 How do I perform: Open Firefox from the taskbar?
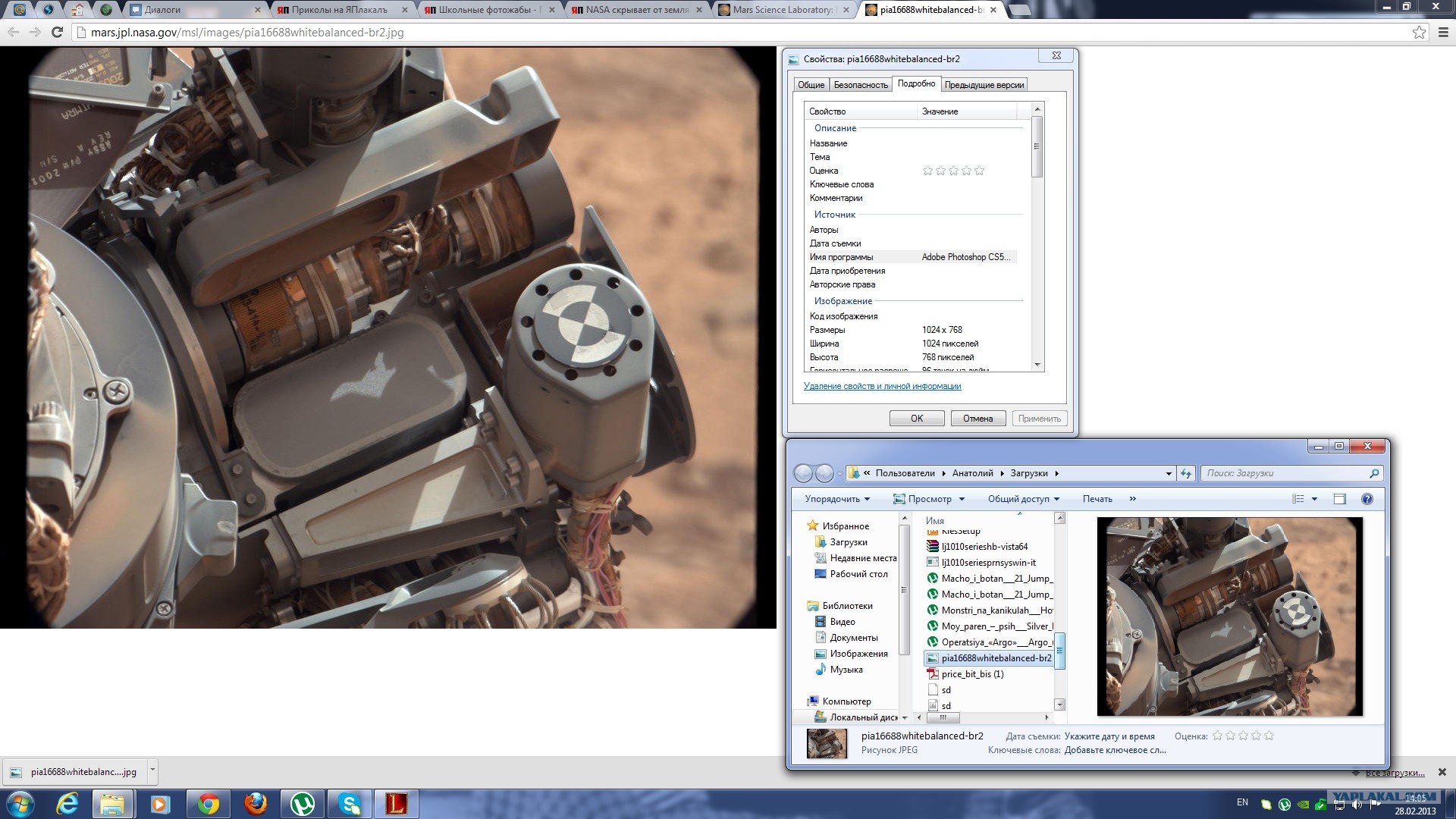(x=256, y=803)
